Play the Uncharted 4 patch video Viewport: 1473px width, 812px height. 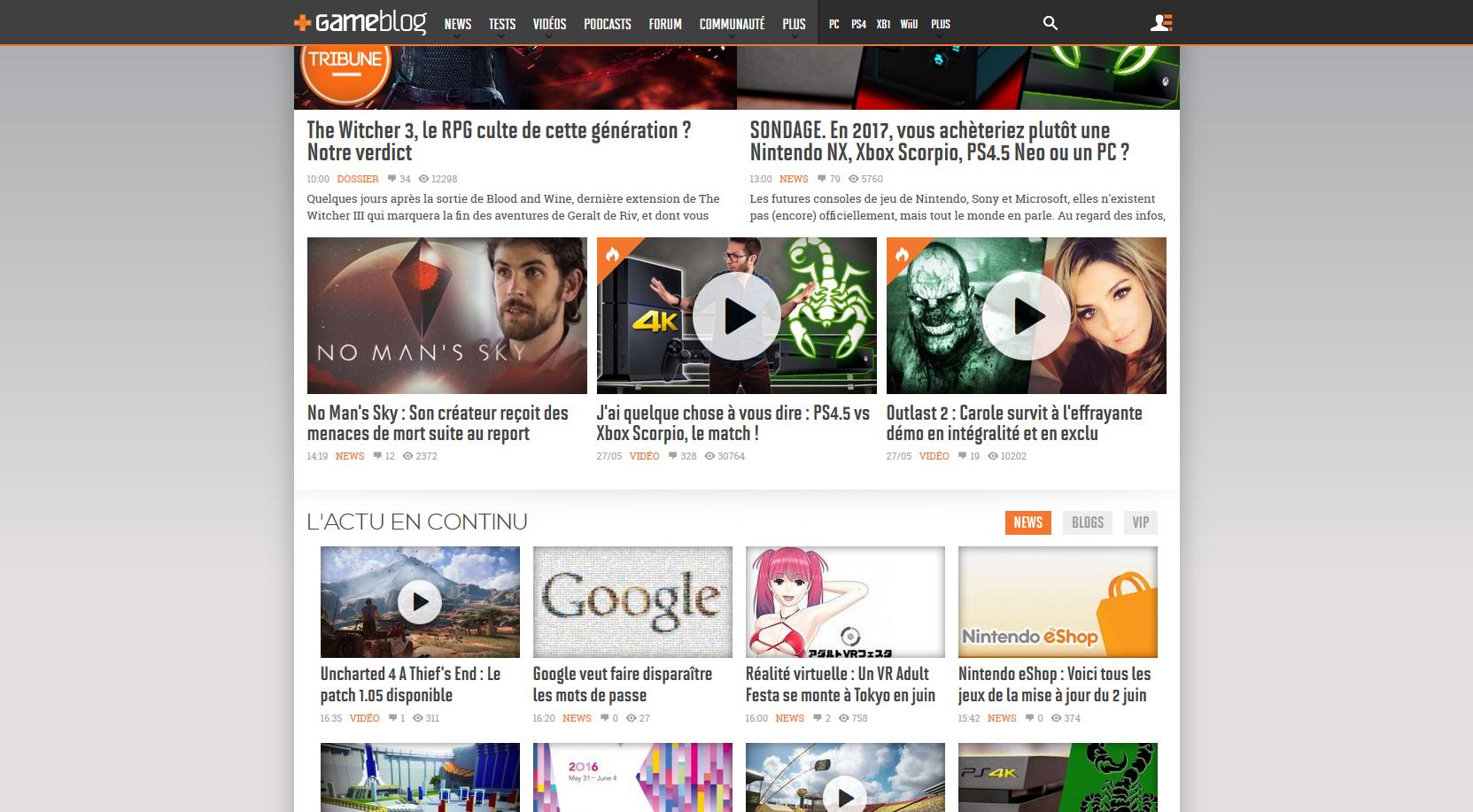[420, 602]
